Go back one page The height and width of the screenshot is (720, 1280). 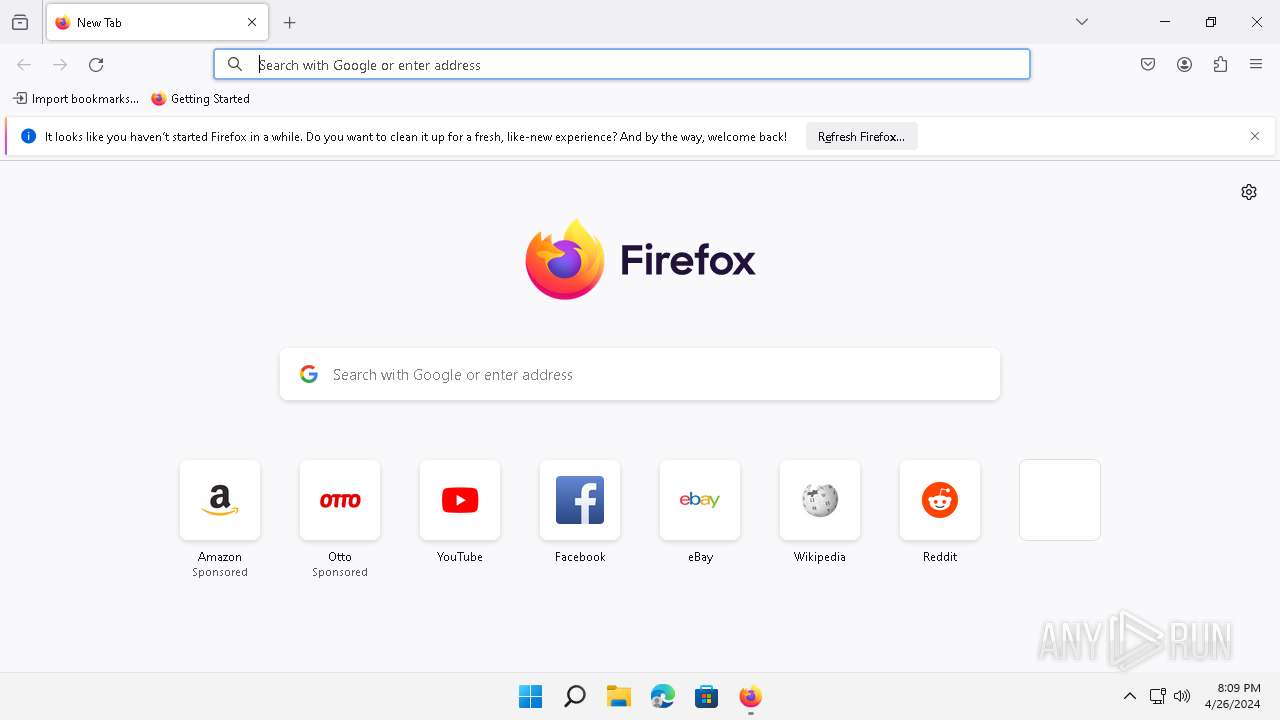tap(24, 64)
